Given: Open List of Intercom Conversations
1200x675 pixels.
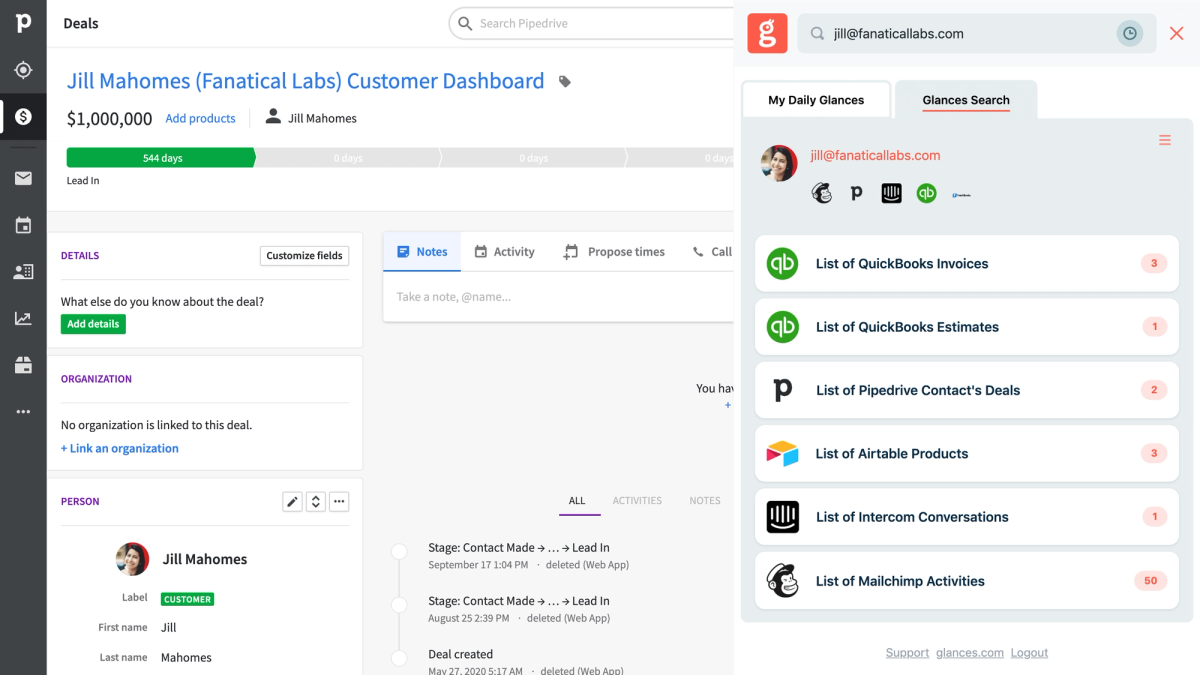Looking at the screenshot, I should click(x=967, y=517).
